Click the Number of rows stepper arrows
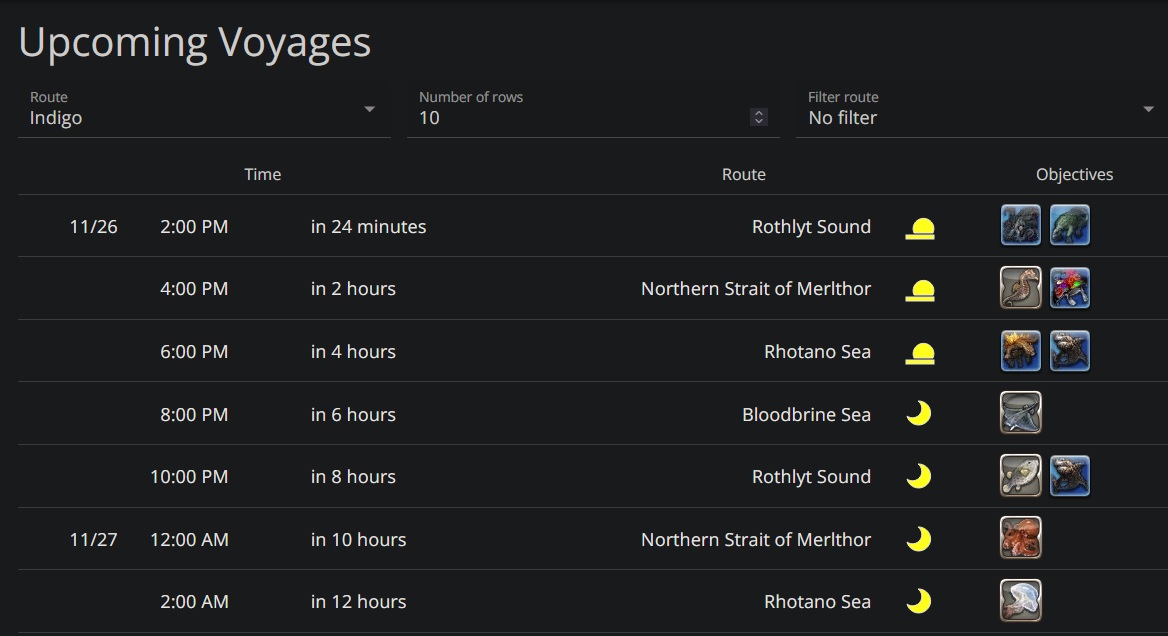 click(x=759, y=117)
